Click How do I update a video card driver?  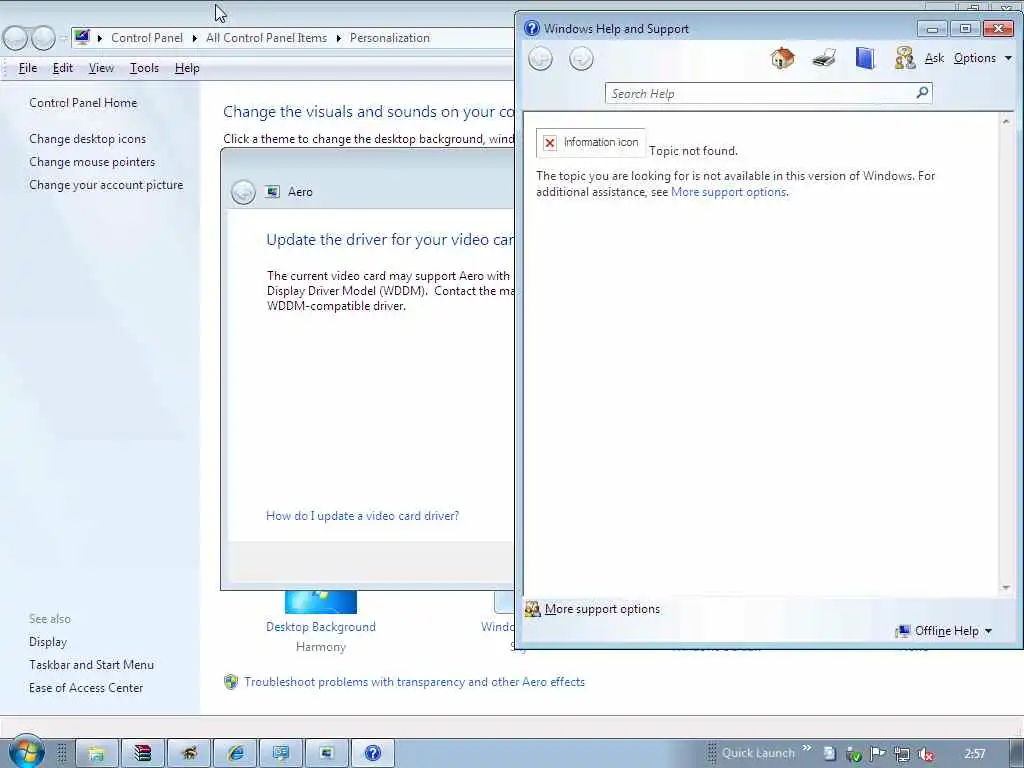click(362, 516)
